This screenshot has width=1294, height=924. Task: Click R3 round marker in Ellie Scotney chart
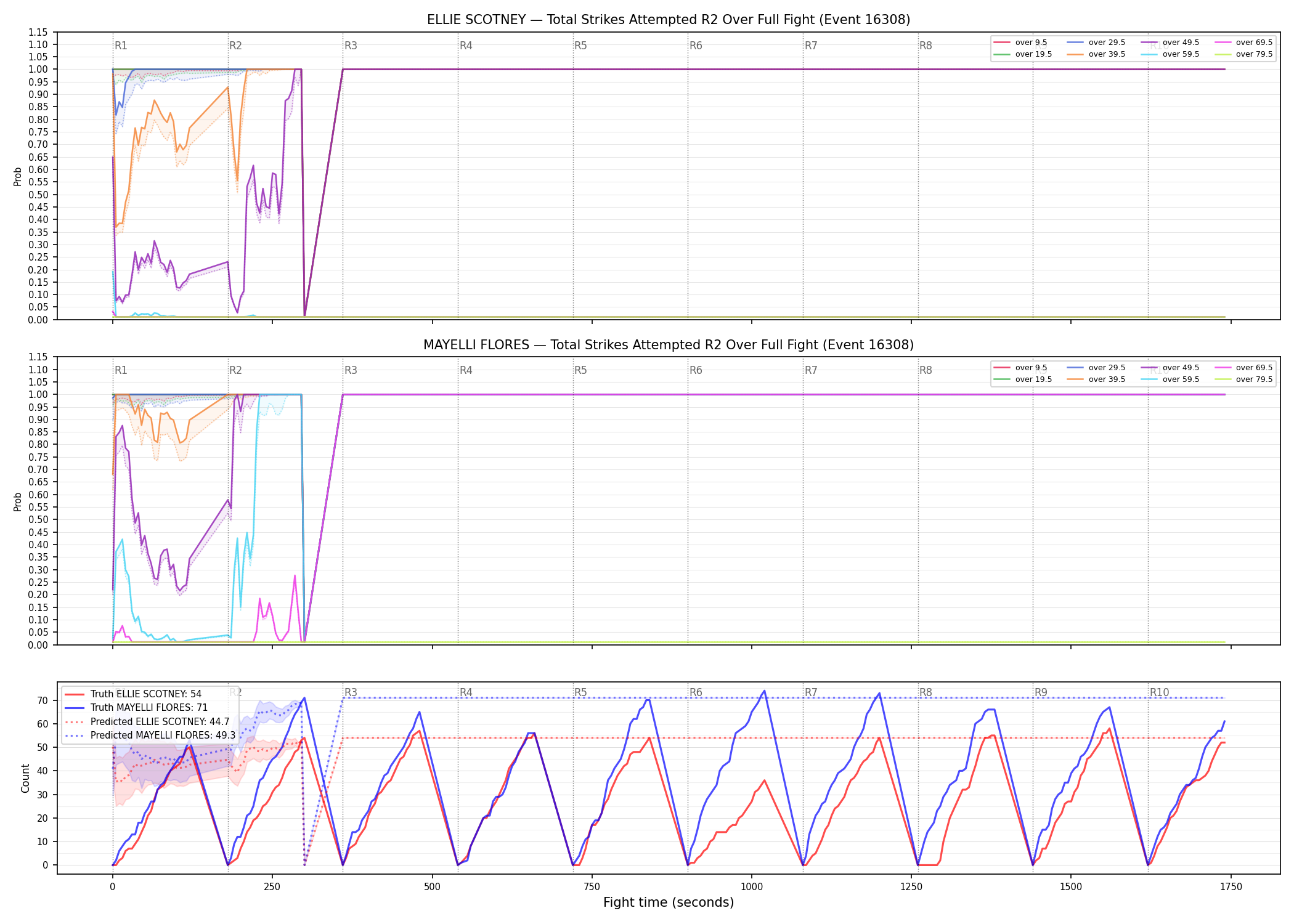click(x=351, y=46)
